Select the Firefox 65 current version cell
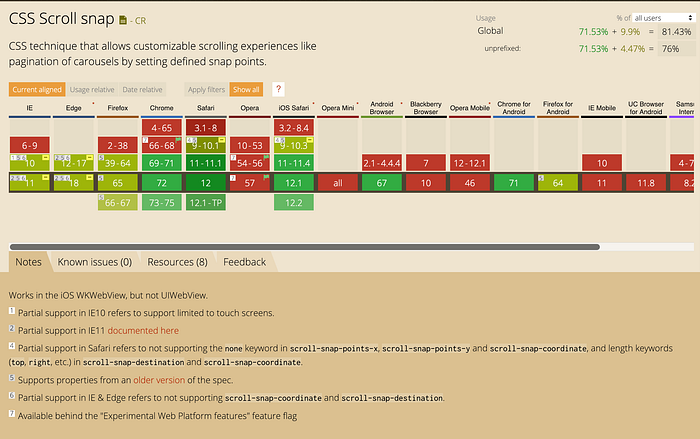The width and height of the screenshot is (700, 439). pos(118,183)
